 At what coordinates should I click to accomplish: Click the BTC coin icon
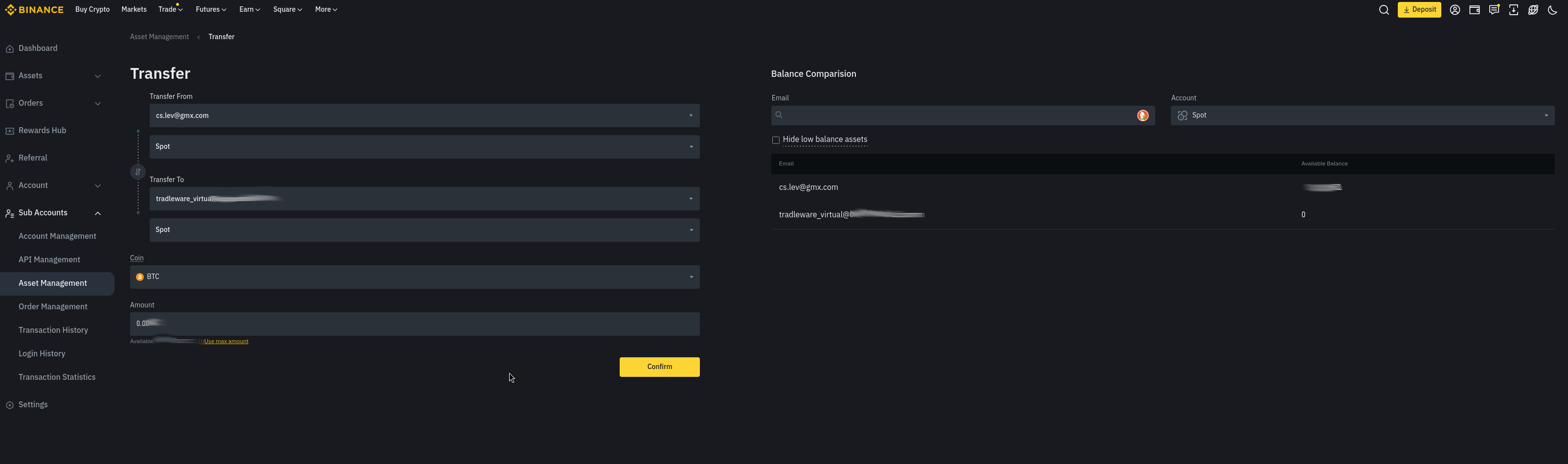[x=140, y=277]
